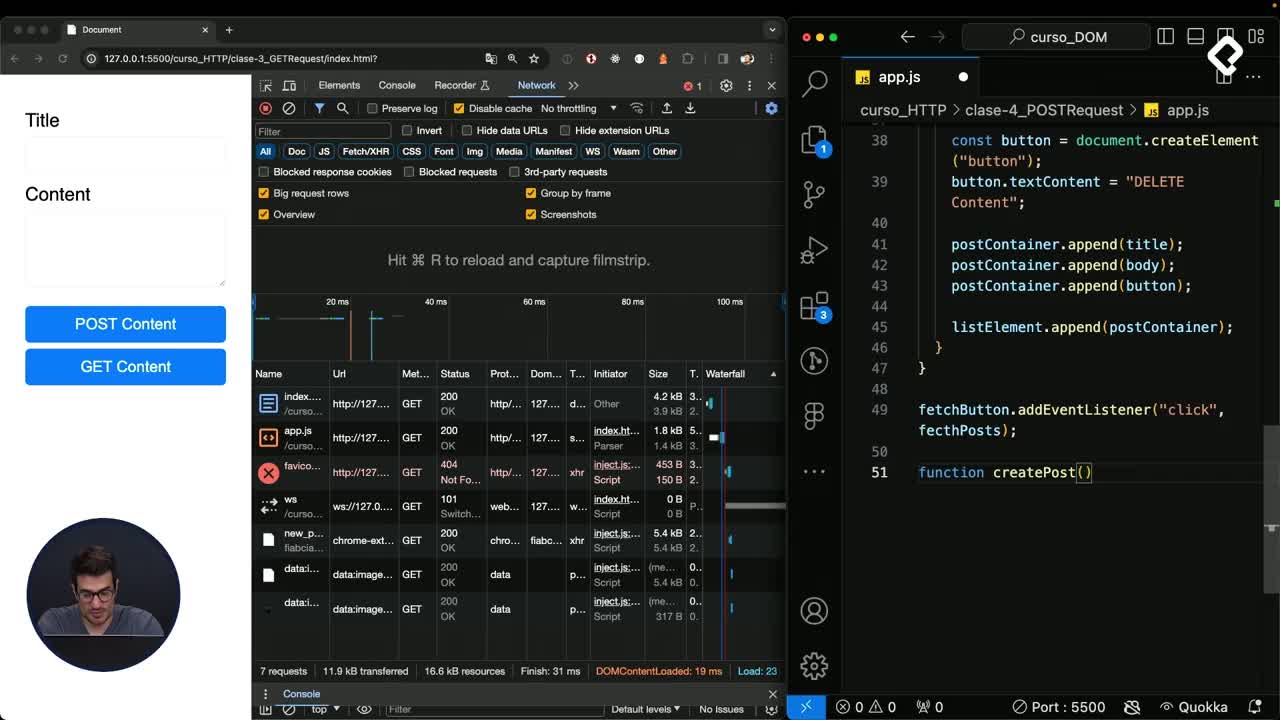Export HAR with the download arrow

point(690,108)
